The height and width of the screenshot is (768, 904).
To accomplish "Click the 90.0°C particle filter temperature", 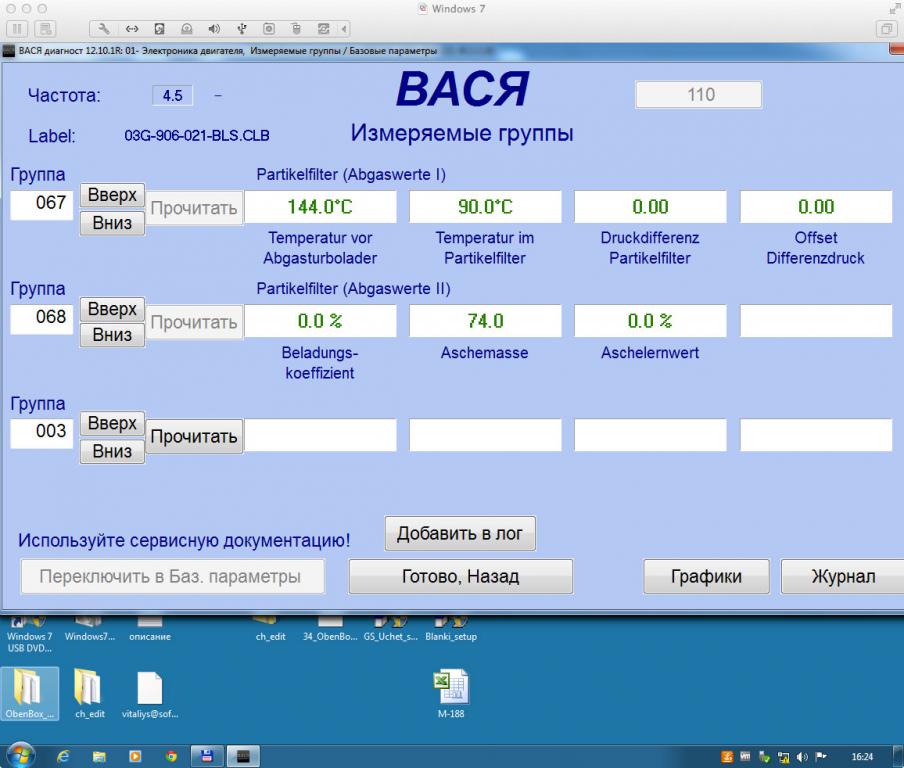I will click(485, 206).
